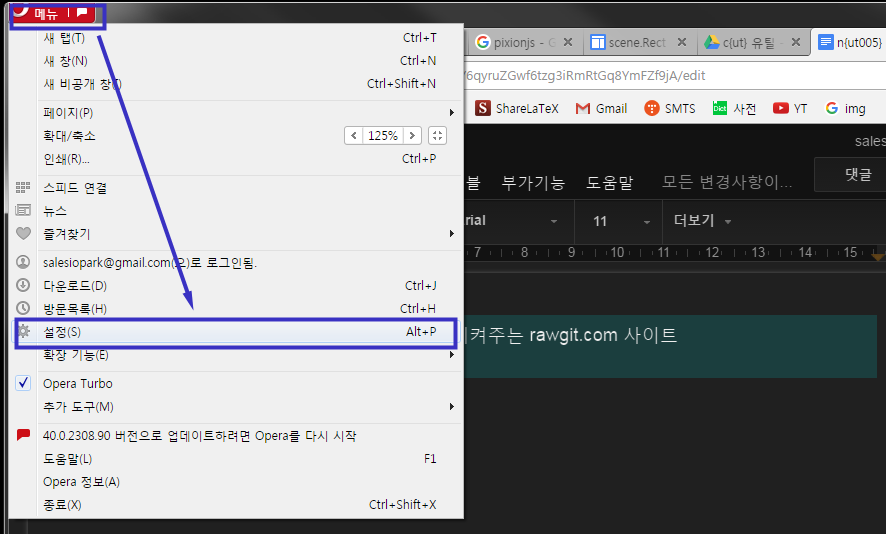The image size is (886, 534).
Task: Click the download arrow icon
Action: [23, 285]
